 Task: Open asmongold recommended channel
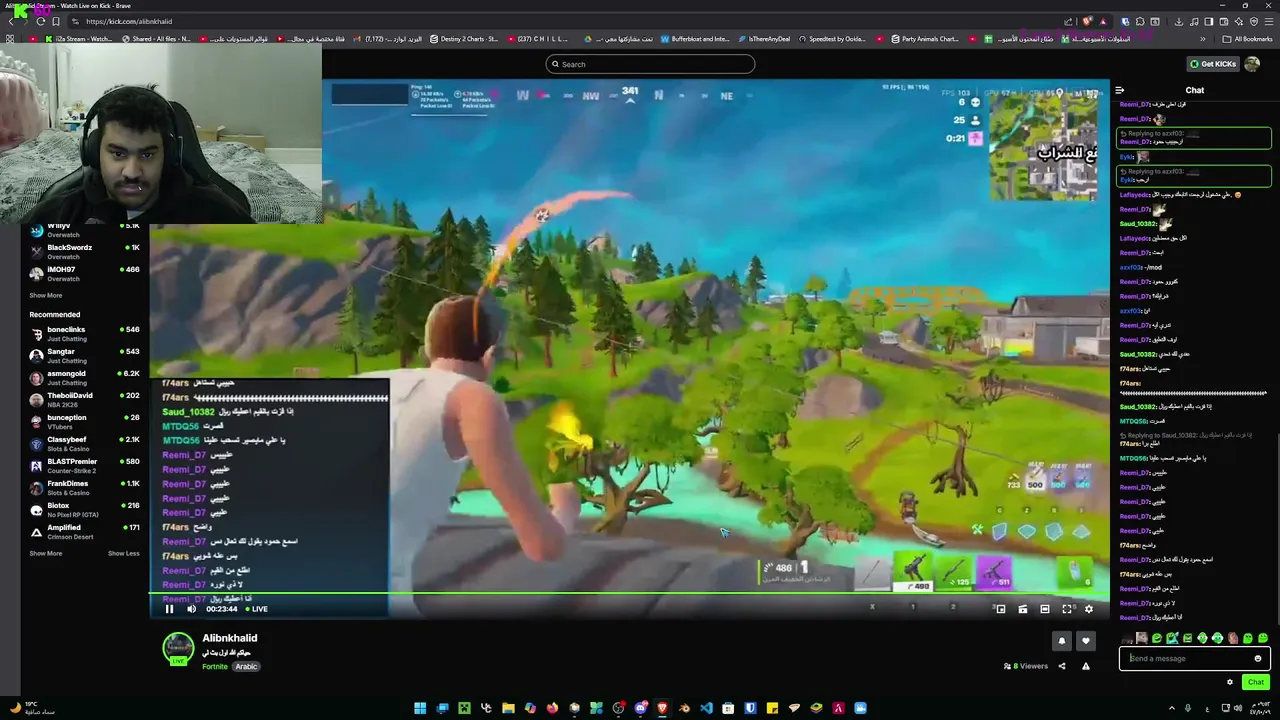point(85,377)
